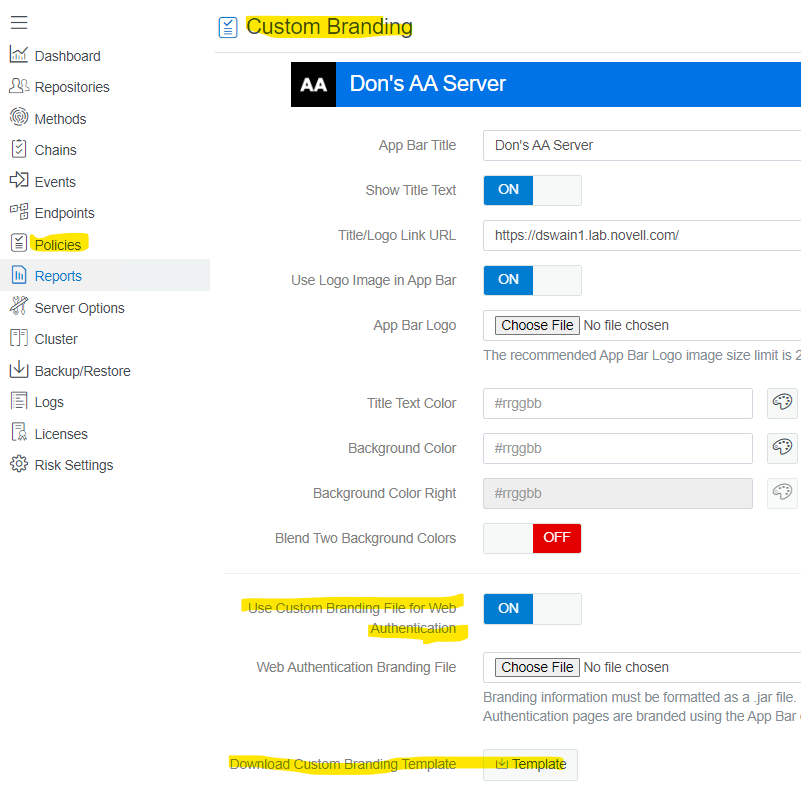Switch to the Reports section

(58, 276)
